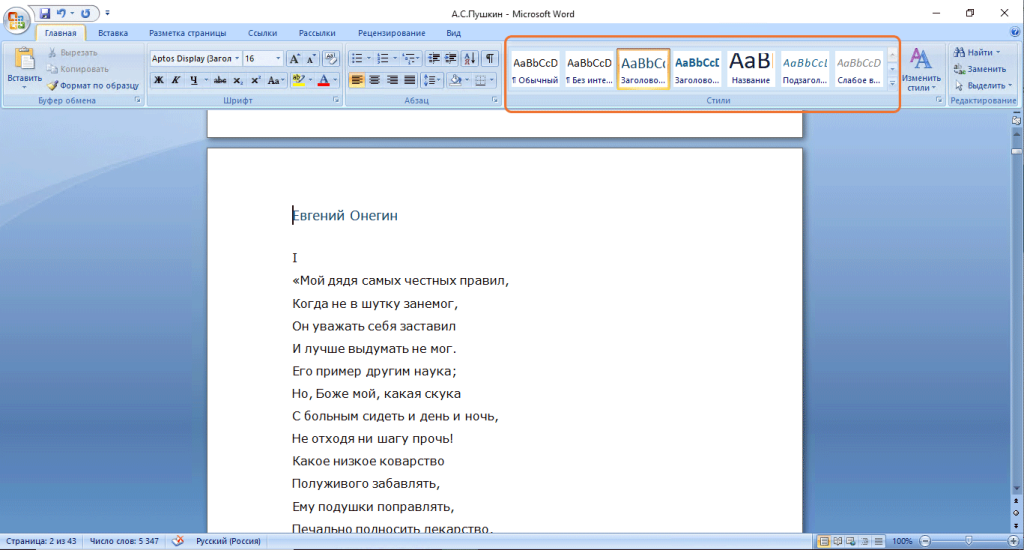Expand the font color arrow
Image resolution: width=1024 pixels, height=550 pixels.
pos(335,80)
